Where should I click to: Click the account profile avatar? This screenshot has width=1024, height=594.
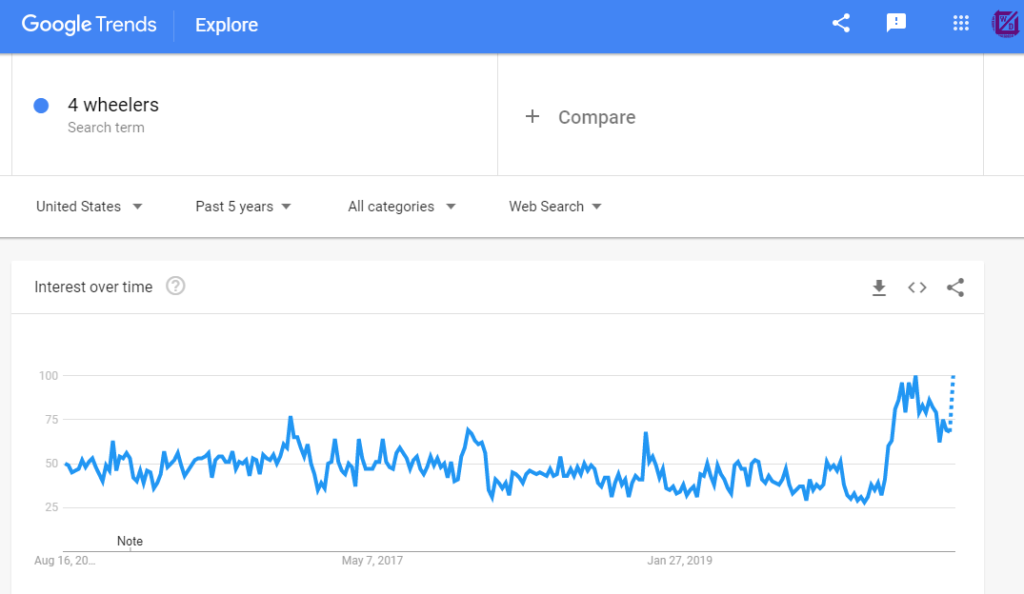(x=1006, y=24)
